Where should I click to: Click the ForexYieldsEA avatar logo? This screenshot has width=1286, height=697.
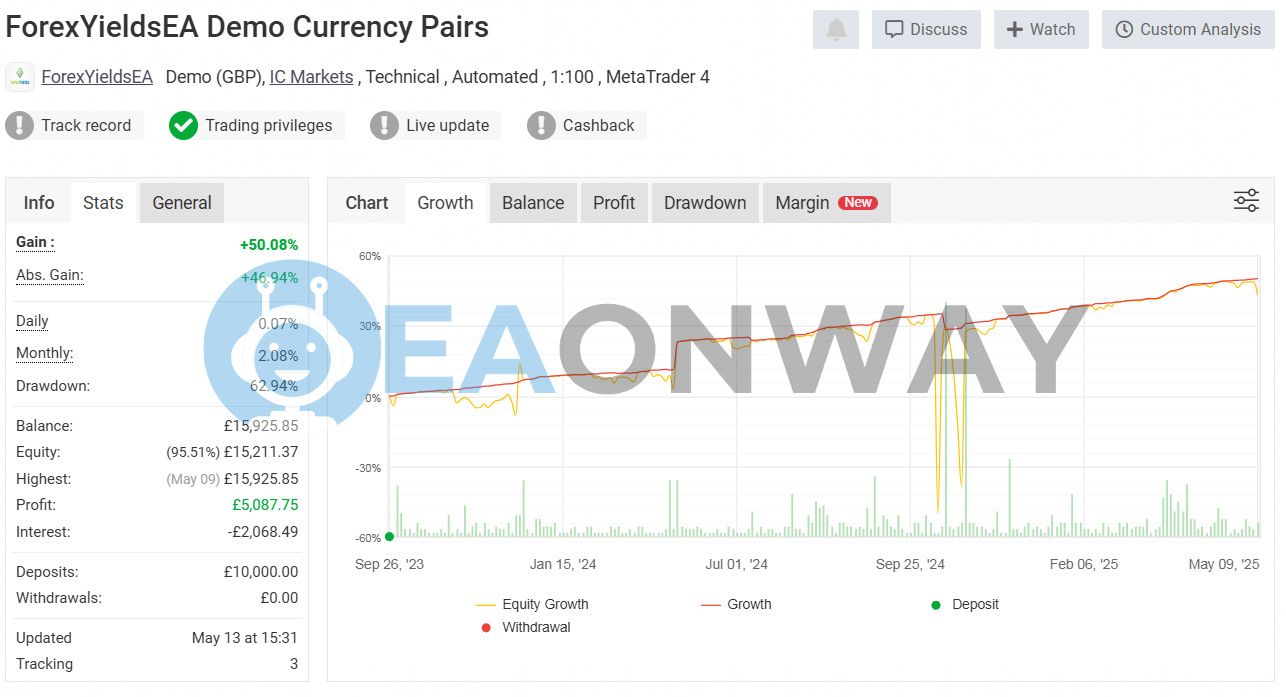[x=20, y=77]
